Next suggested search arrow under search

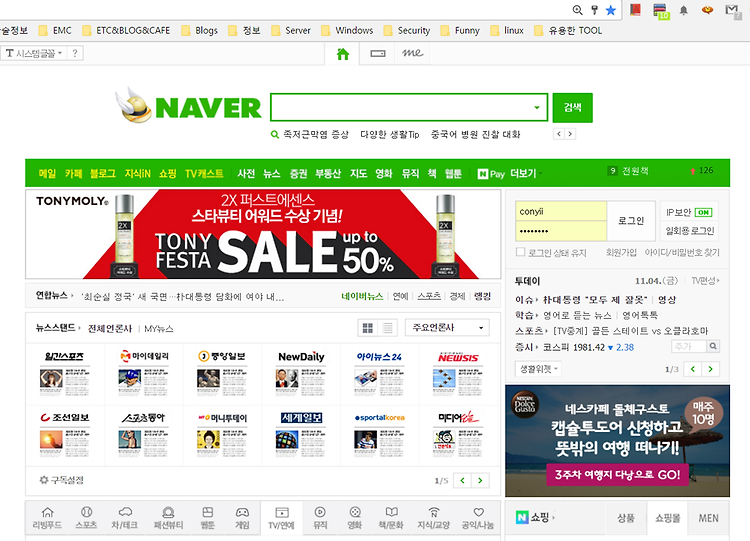[570, 134]
